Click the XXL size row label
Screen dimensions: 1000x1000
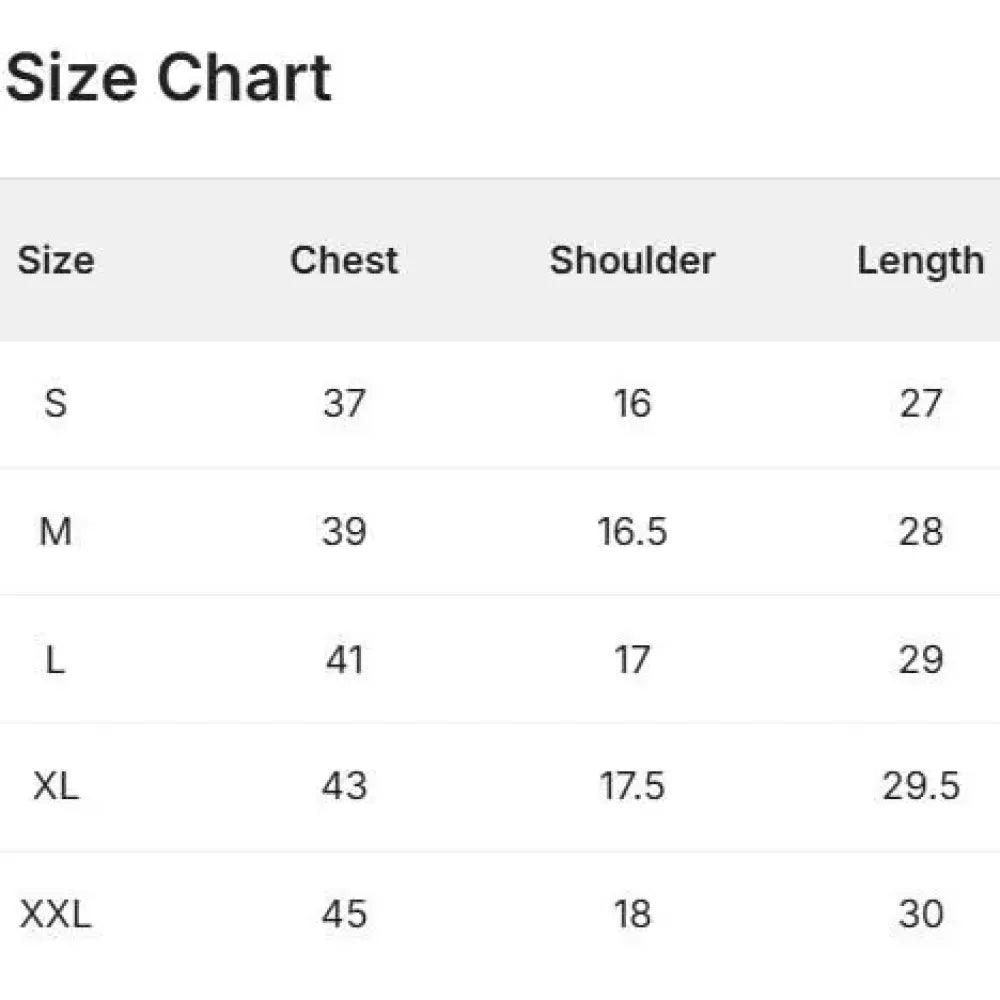tap(55, 914)
